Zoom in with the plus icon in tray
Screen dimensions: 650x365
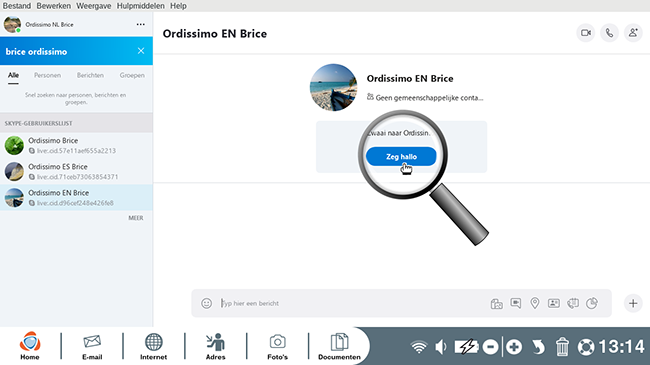514,347
